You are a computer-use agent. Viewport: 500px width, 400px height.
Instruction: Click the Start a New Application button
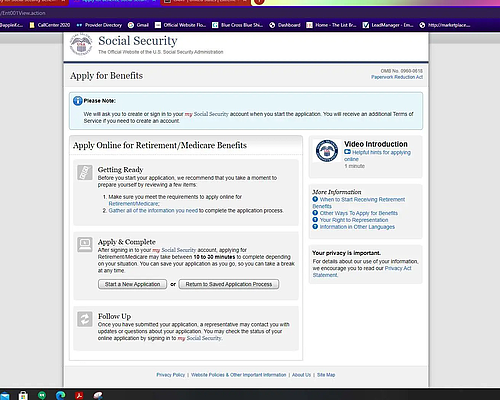(x=132, y=284)
